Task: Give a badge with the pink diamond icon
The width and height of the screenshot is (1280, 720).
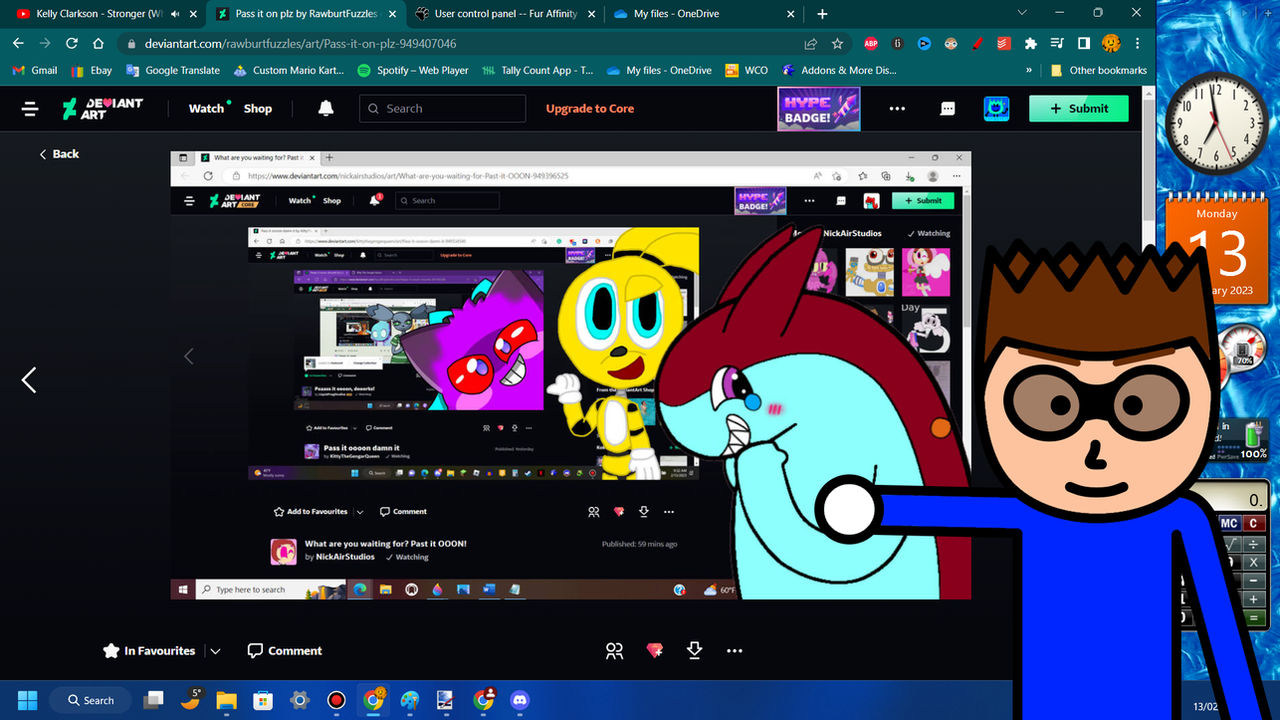Action: tap(655, 651)
